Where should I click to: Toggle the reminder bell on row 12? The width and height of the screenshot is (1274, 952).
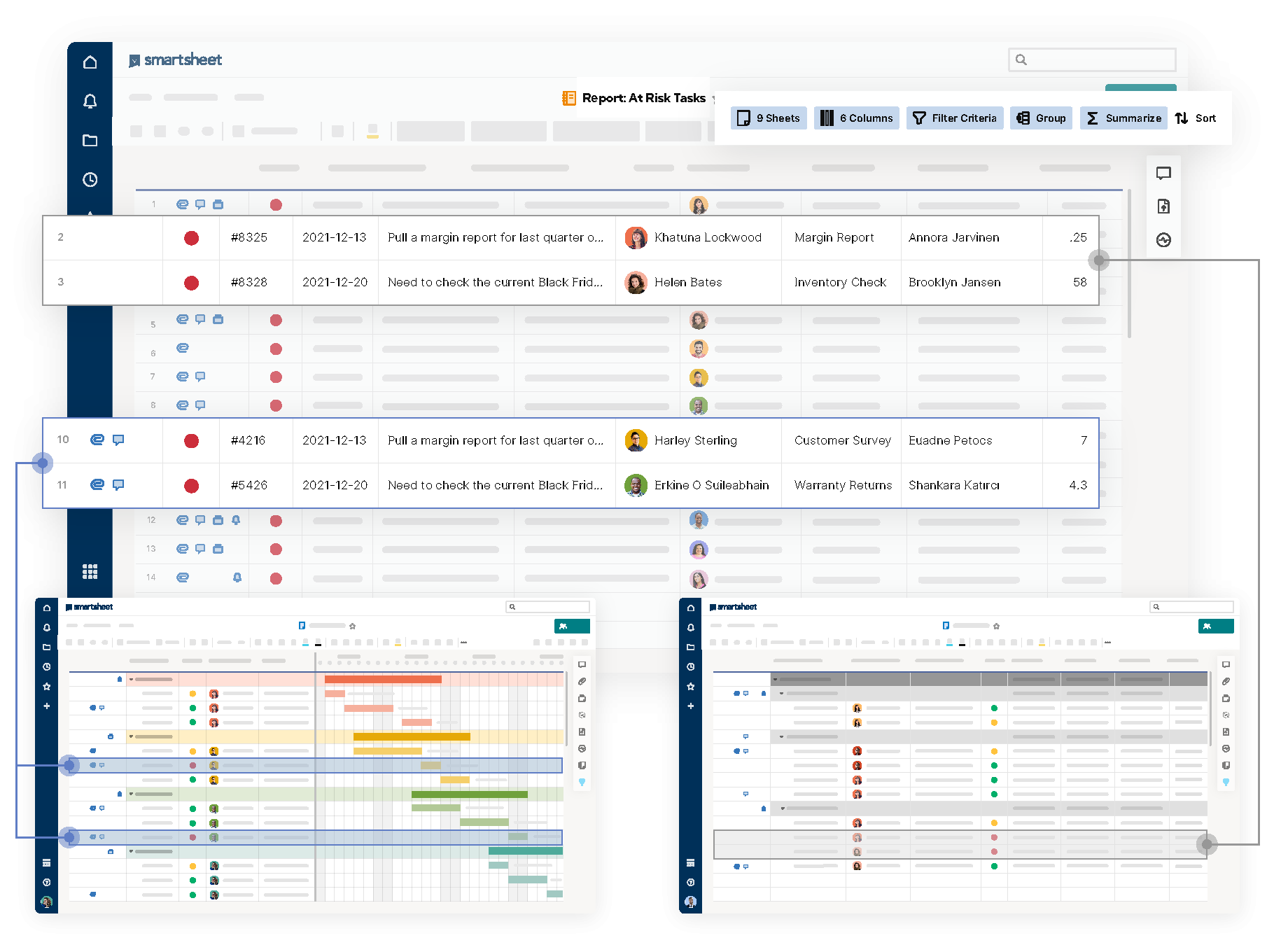[237, 520]
